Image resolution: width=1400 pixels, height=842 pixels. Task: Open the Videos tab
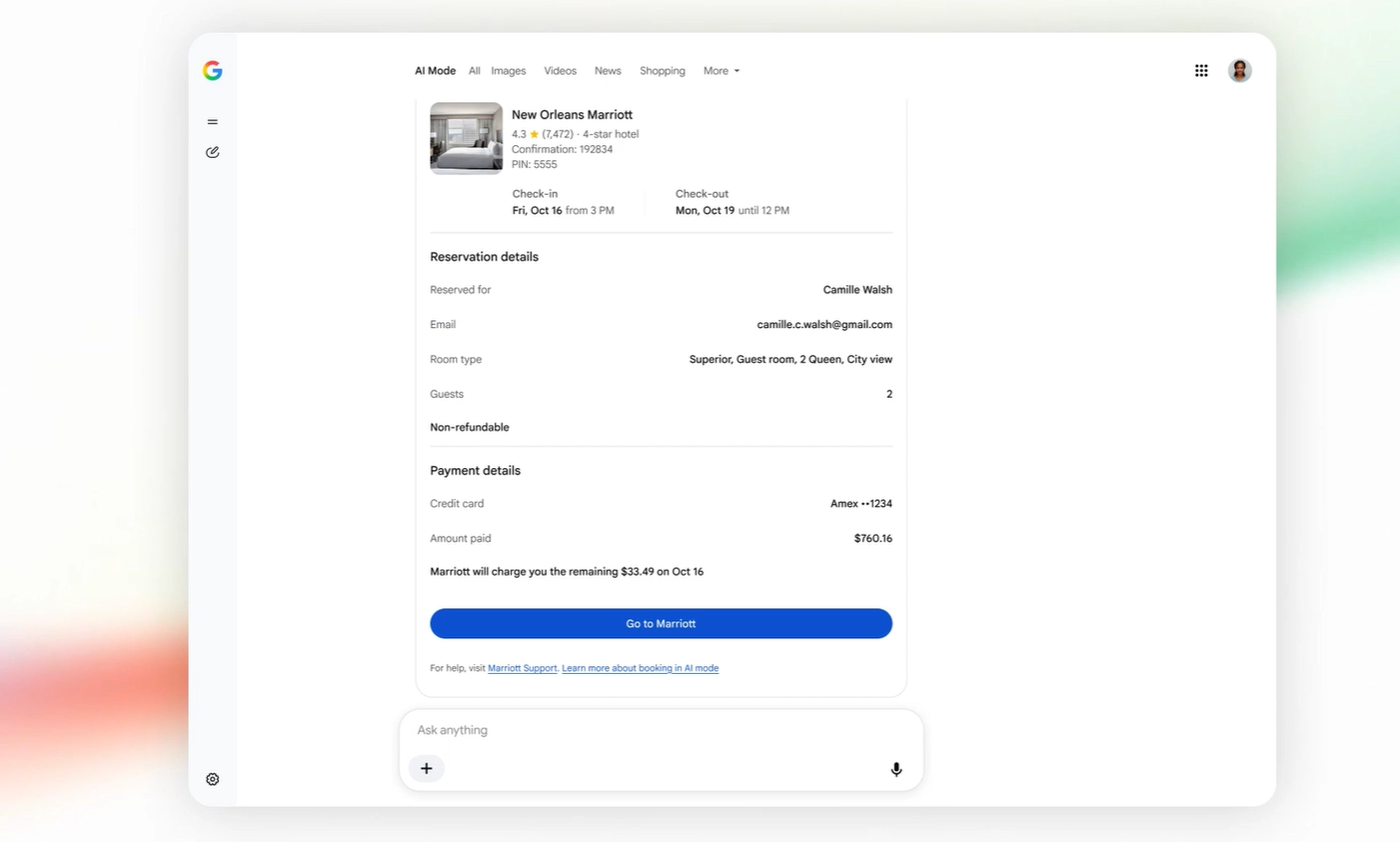(x=560, y=71)
